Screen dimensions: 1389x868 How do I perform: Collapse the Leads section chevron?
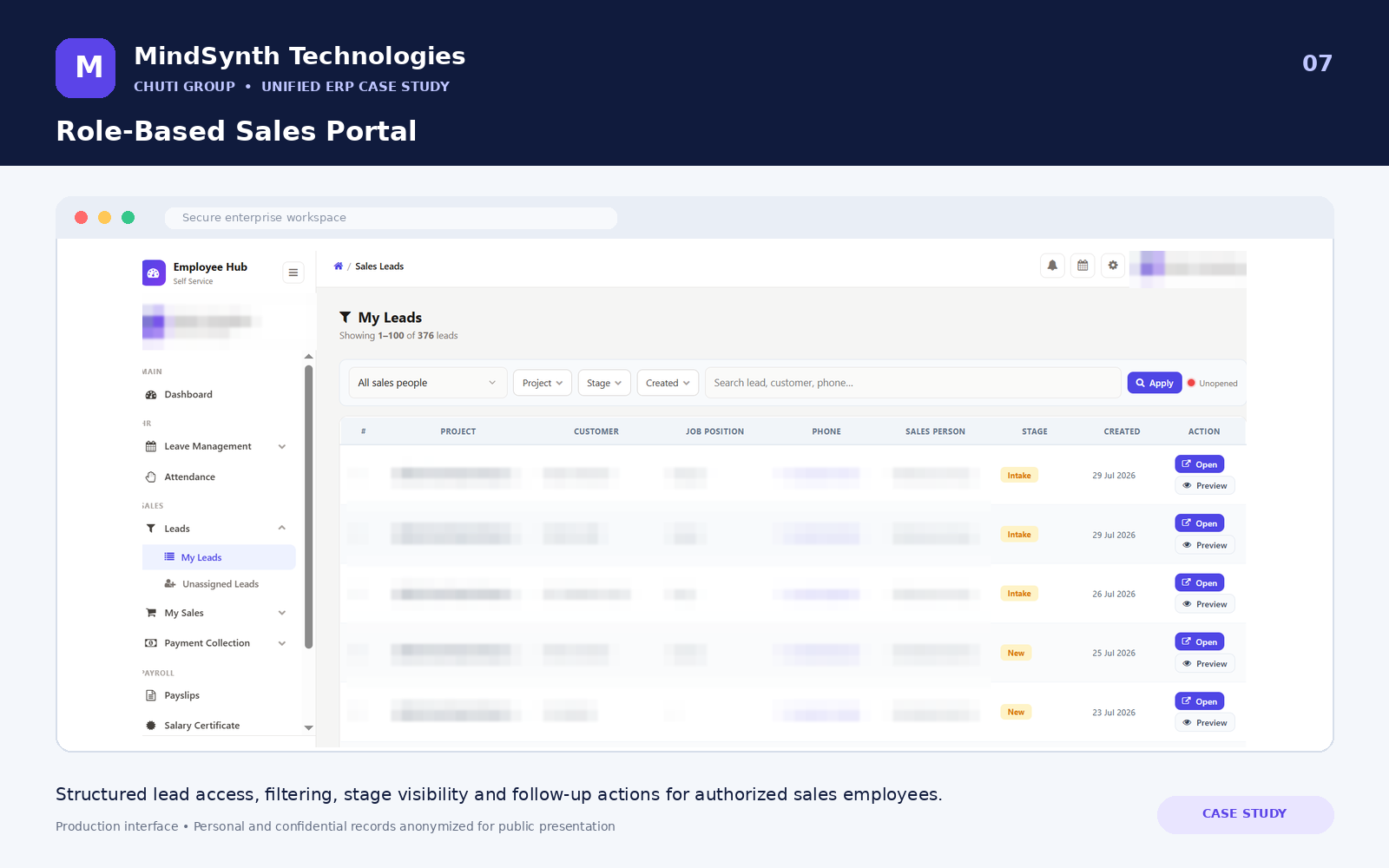point(282,529)
